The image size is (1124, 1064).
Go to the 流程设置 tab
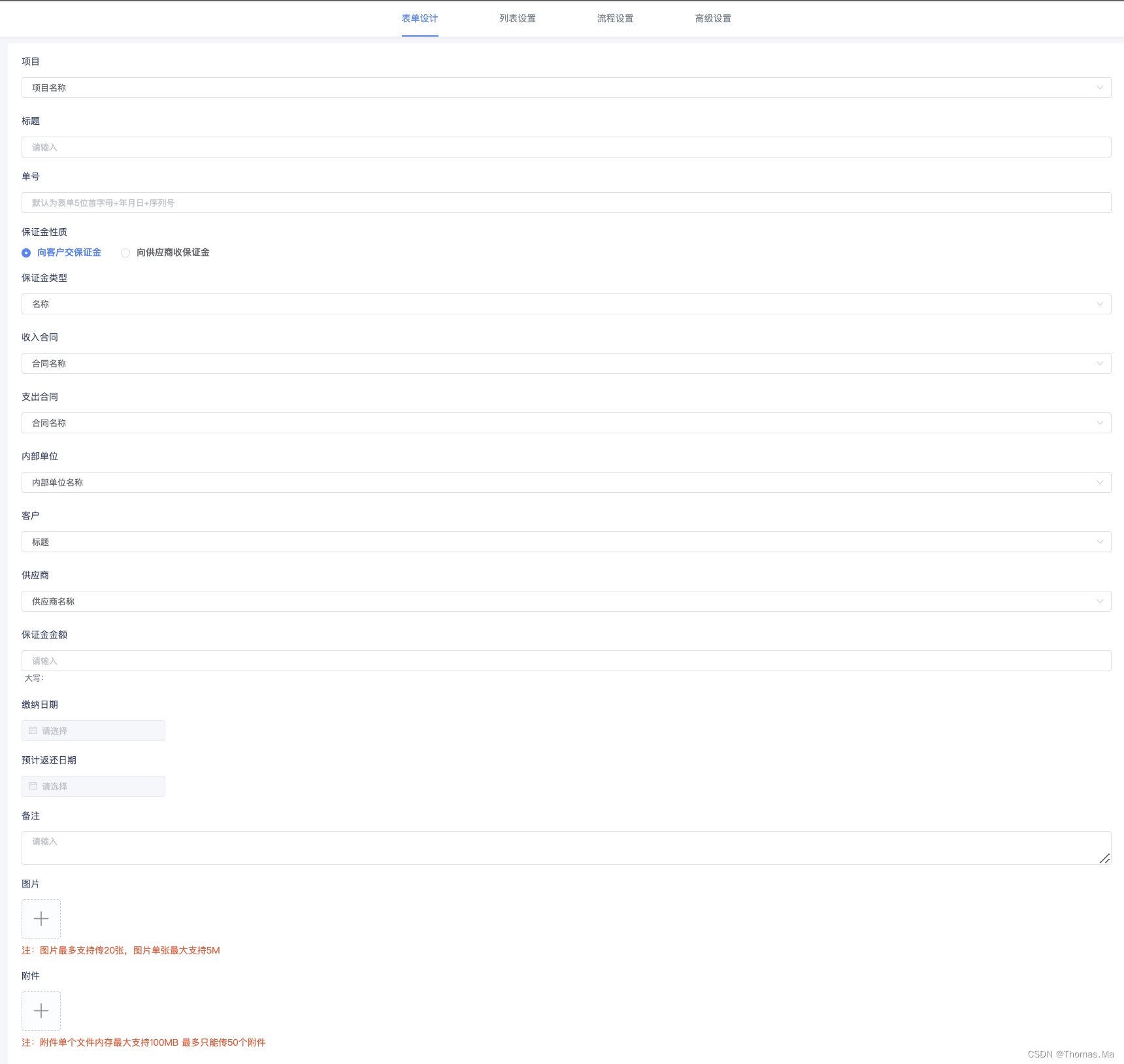(616, 18)
